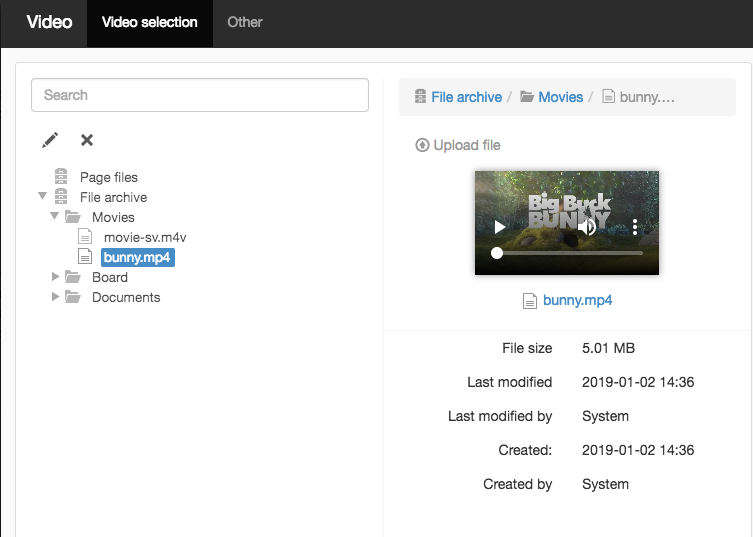
Task: Collapse the Movies folder node
Action: pos(54,216)
